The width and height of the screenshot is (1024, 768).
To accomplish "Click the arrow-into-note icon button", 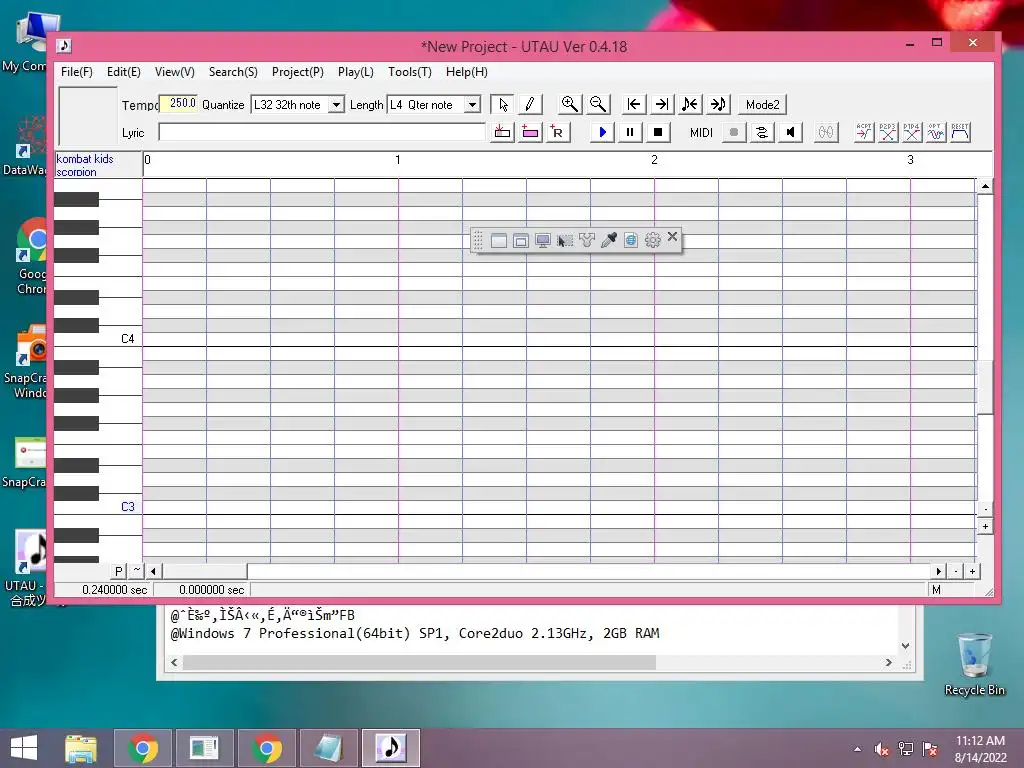I will coord(690,104).
